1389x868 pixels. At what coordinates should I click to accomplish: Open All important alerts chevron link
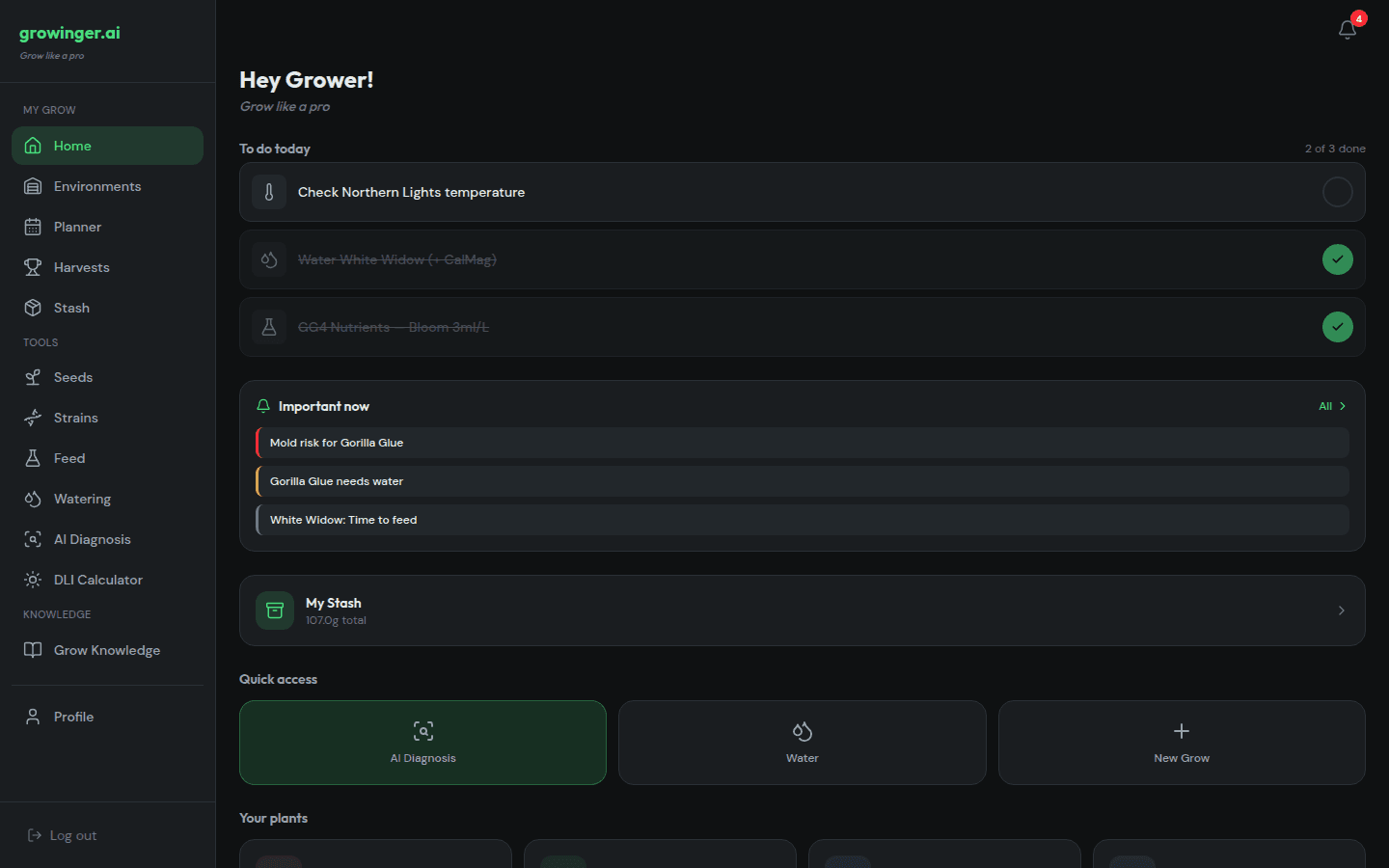(x=1332, y=406)
